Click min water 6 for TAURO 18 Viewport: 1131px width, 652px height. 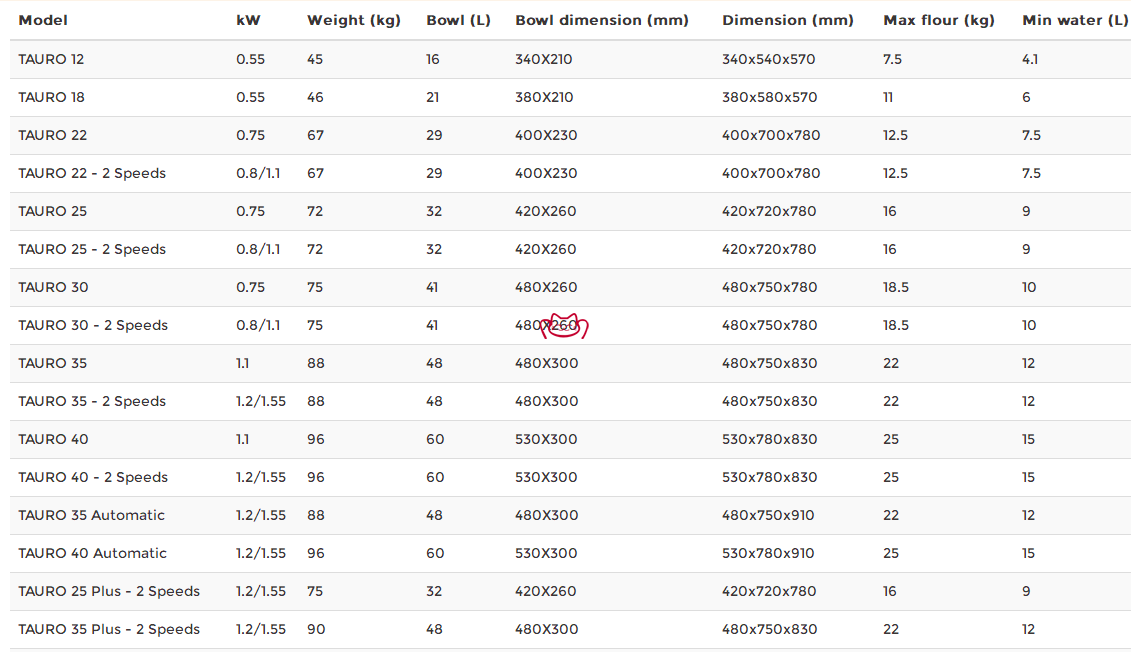point(1026,97)
